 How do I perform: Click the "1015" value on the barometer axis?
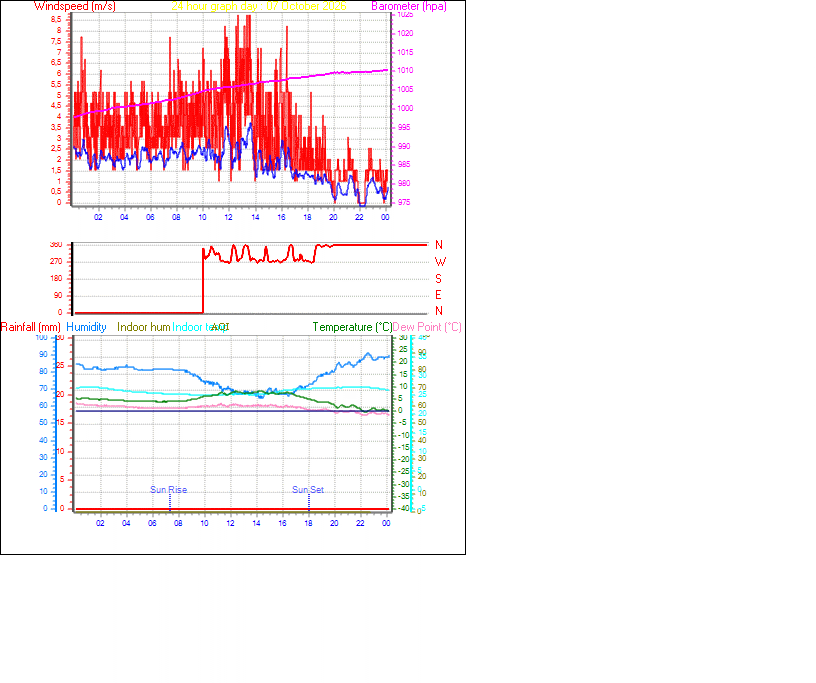[405, 52]
